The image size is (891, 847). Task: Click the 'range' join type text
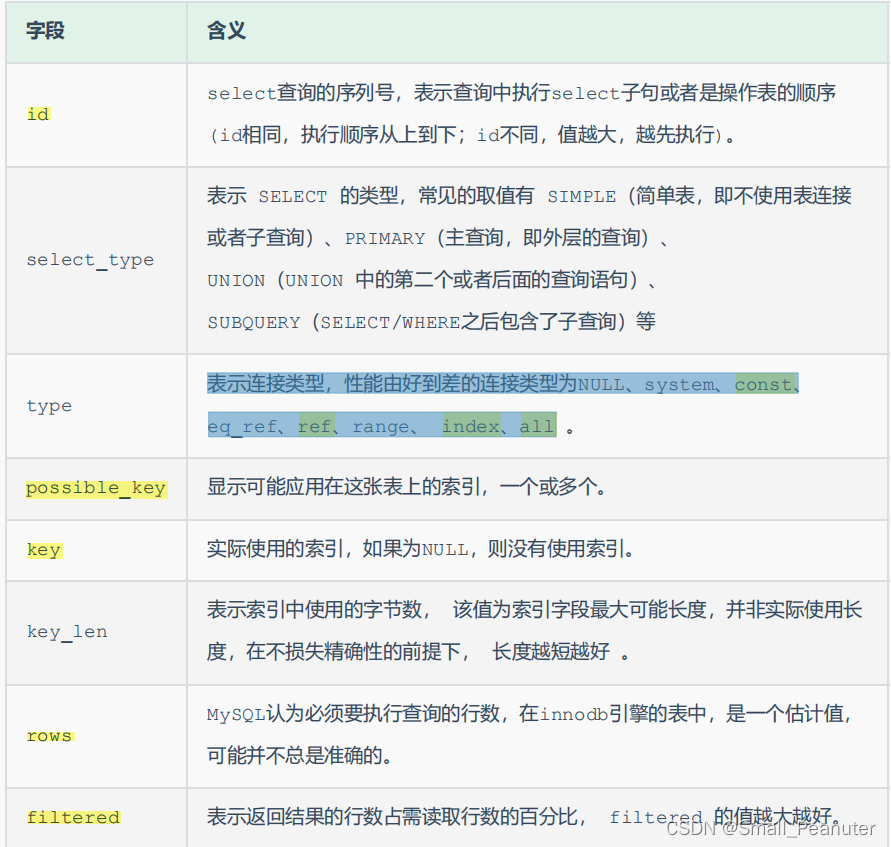click(381, 427)
